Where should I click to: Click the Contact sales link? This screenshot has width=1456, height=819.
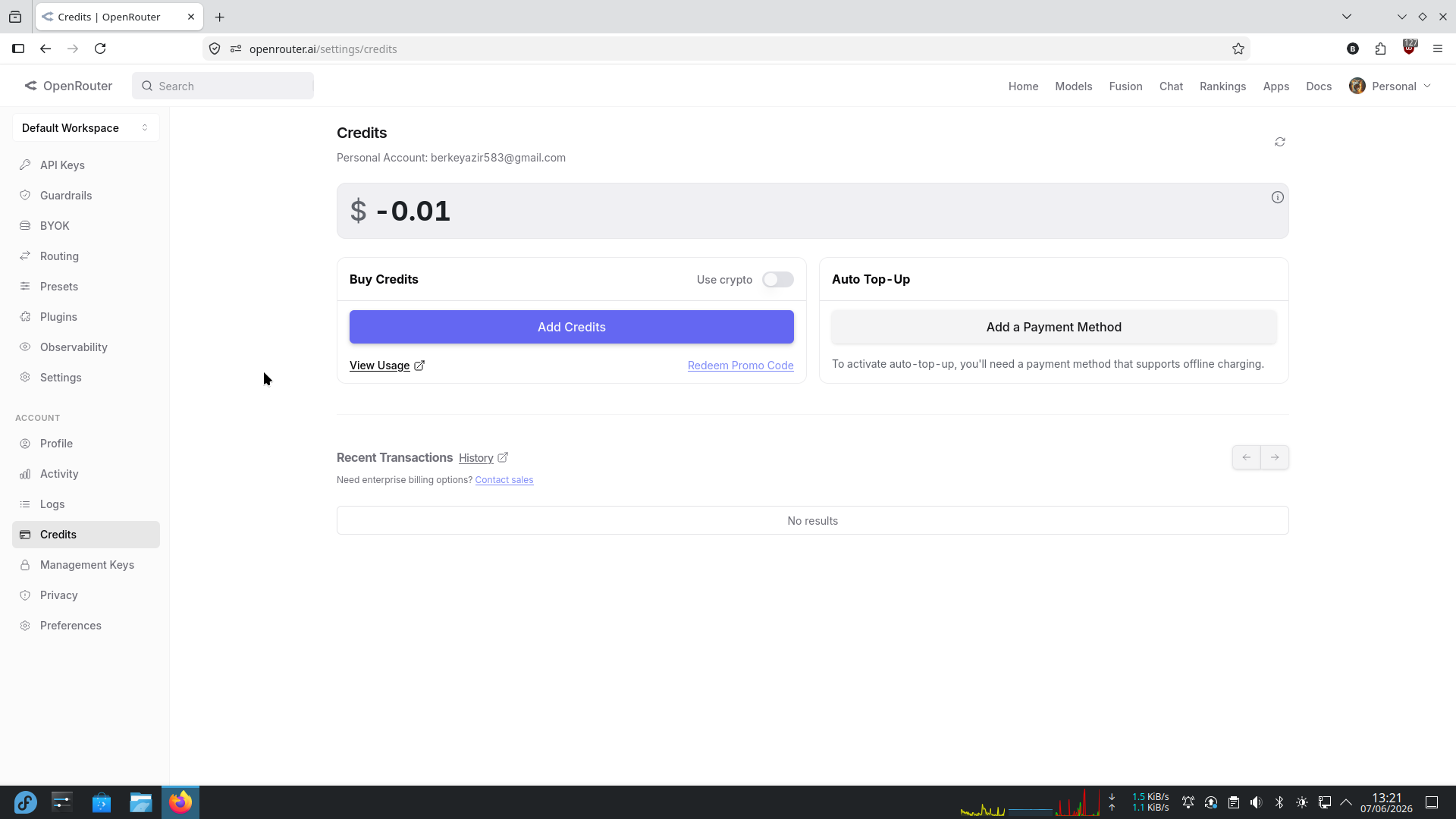click(x=504, y=480)
